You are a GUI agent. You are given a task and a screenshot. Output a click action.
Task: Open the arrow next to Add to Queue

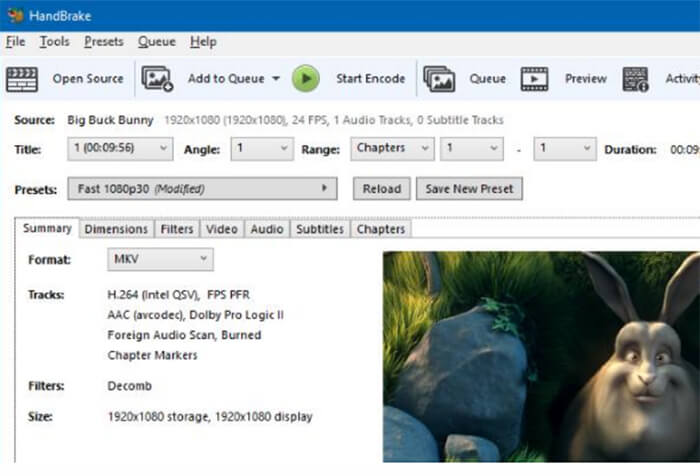276,79
